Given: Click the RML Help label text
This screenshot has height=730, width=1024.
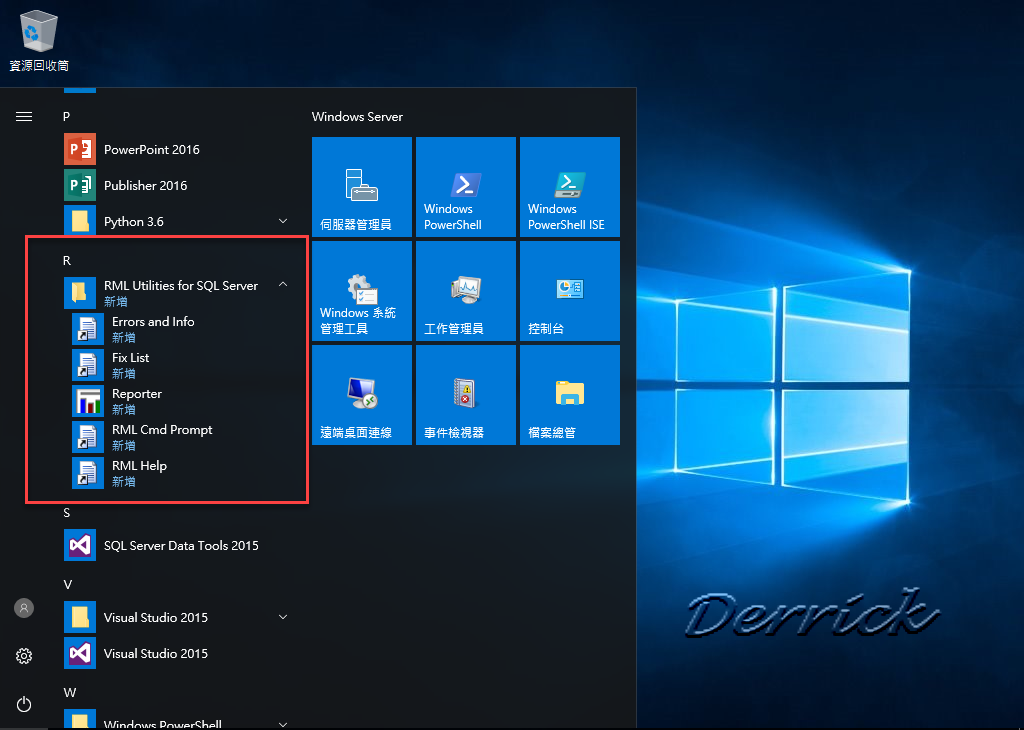Looking at the screenshot, I should click(139, 466).
